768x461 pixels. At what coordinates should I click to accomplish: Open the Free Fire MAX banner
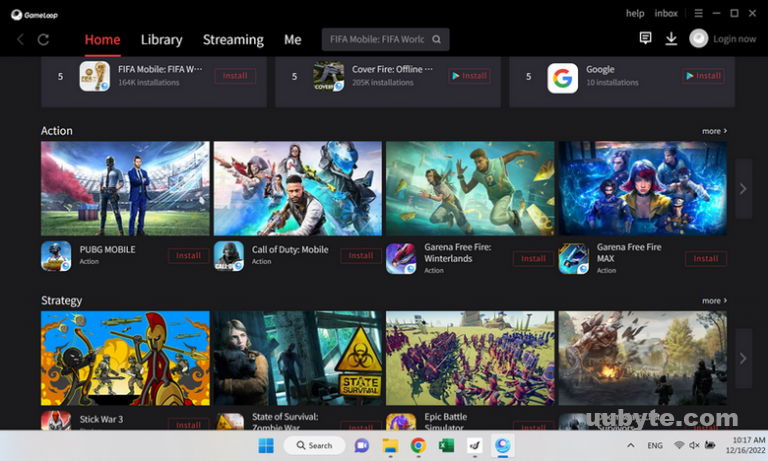coord(643,189)
